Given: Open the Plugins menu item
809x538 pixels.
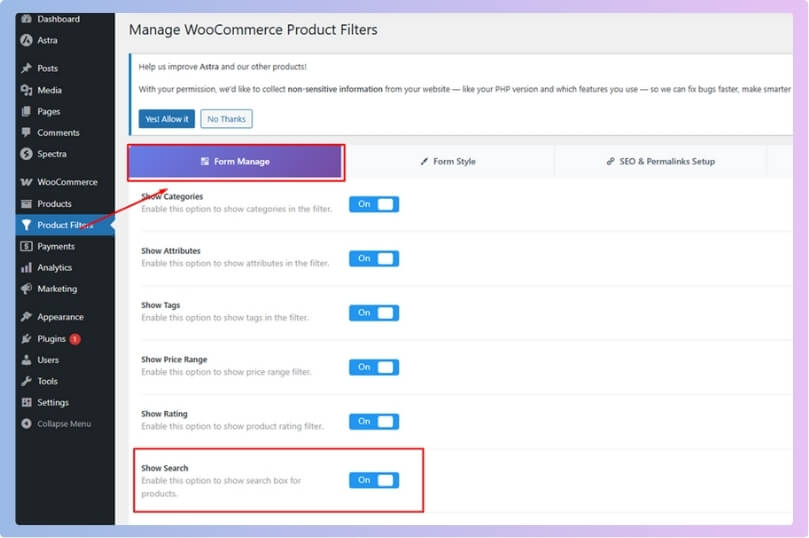Looking at the screenshot, I should click(x=65, y=339).
